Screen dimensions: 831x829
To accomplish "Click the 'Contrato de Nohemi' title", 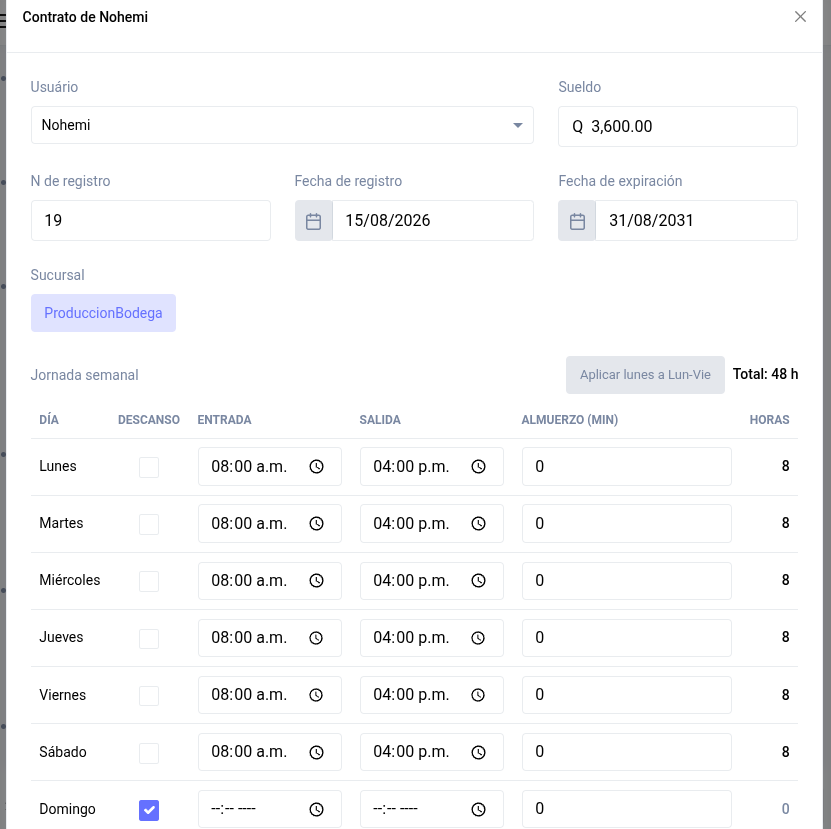I will click(x=85, y=17).
